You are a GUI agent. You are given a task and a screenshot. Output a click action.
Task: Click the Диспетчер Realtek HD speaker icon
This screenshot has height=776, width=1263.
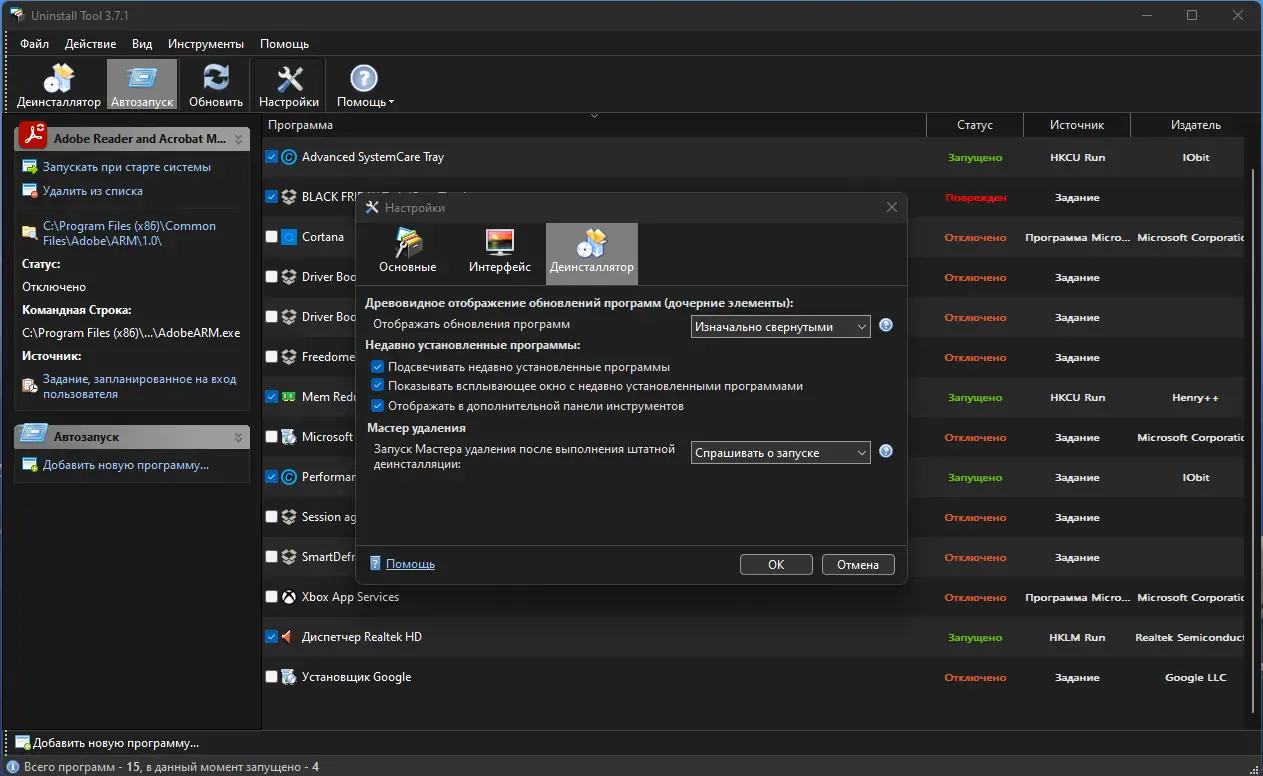click(x=289, y=637)
